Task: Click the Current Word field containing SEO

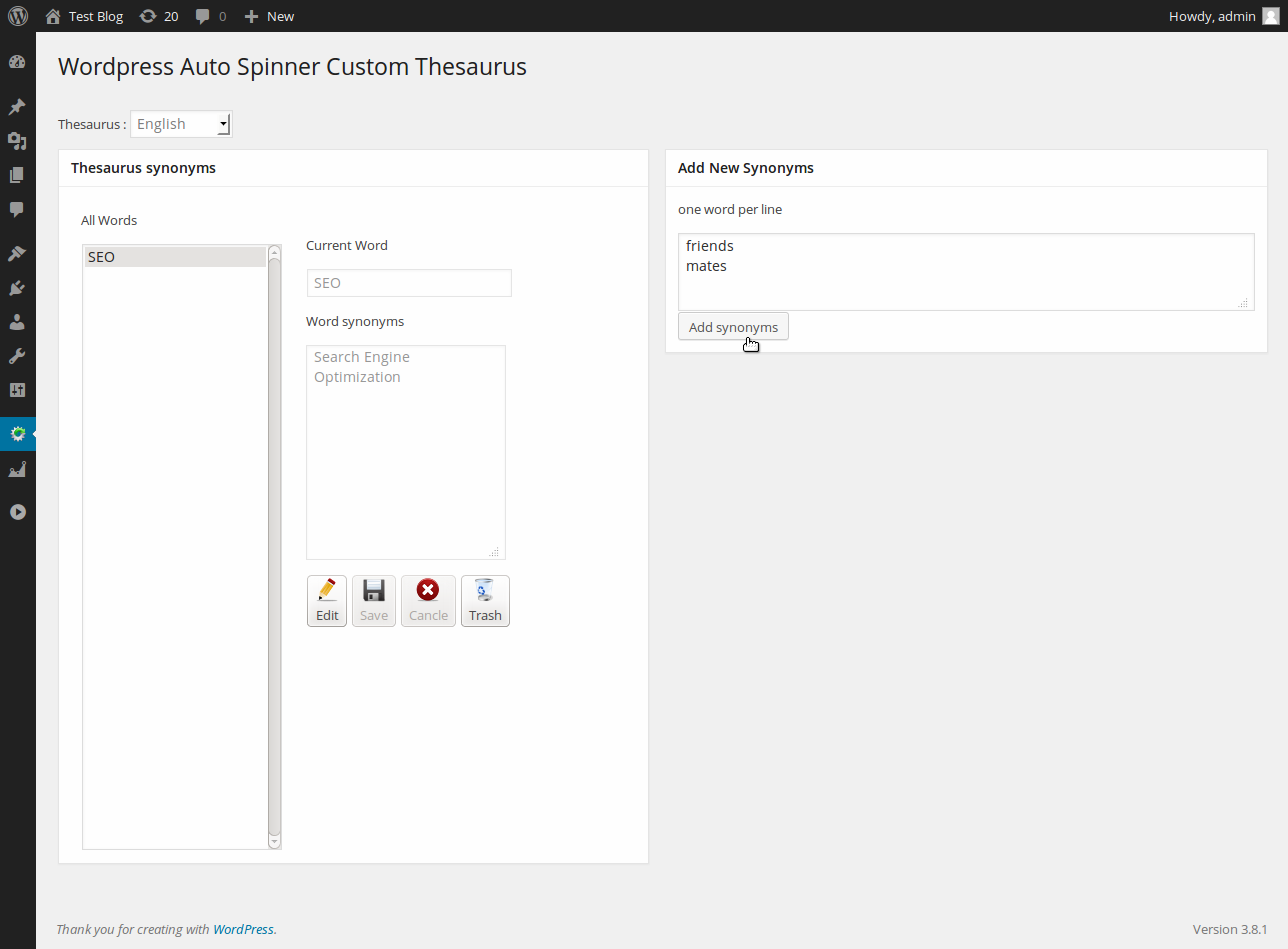Action: (x=409, y=283)
